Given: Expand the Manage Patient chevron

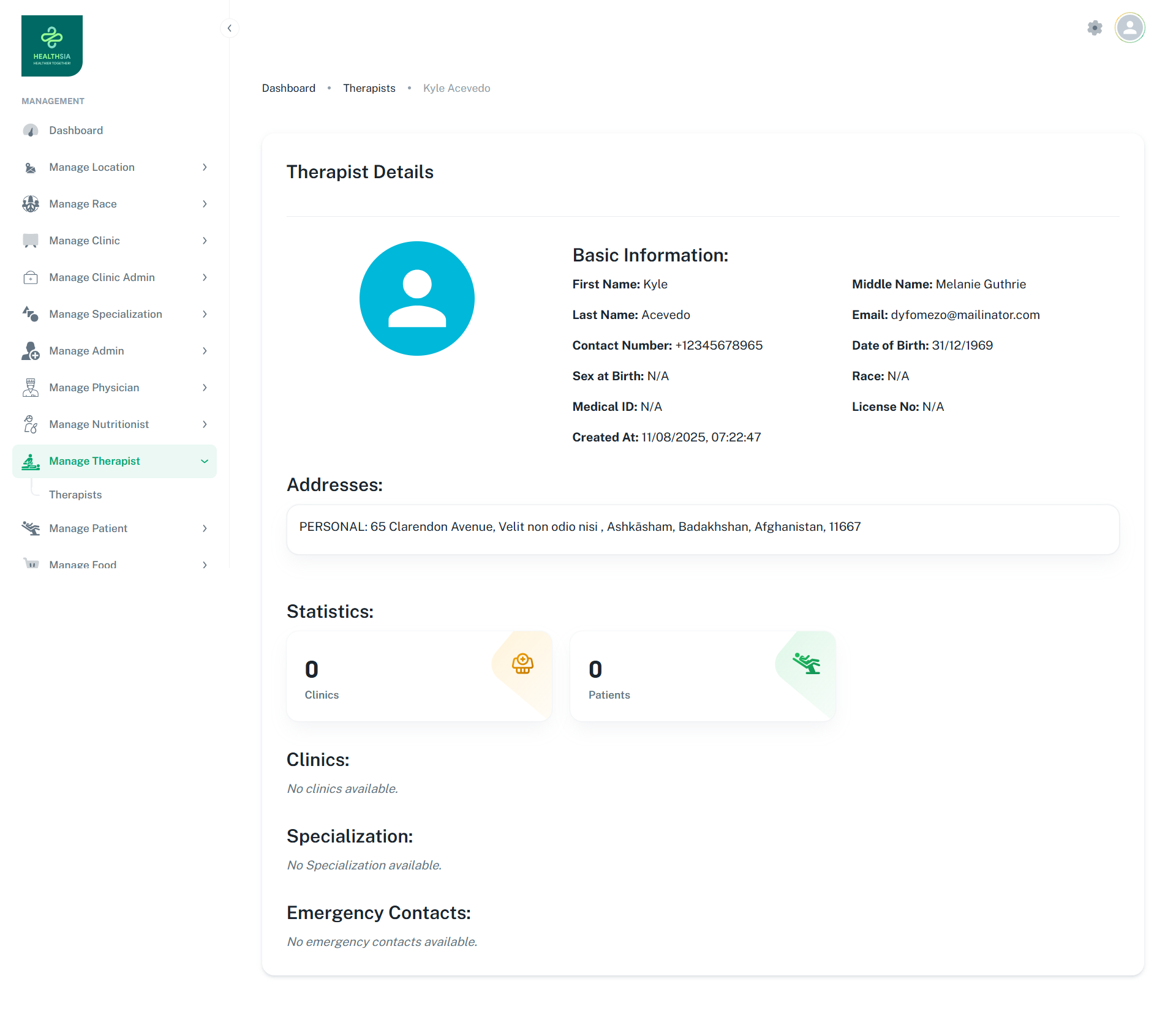Looking at the screenshot, I should click(205, 528).
